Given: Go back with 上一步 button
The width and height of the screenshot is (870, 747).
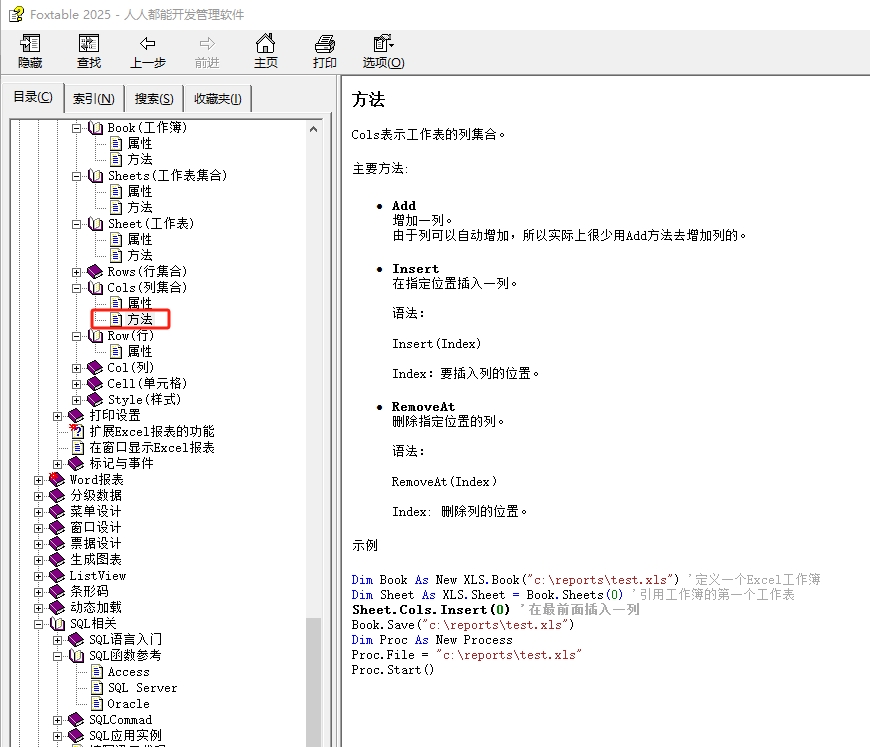Looking at the screenshot, I should pyautogui.click(x=148, y=51).
